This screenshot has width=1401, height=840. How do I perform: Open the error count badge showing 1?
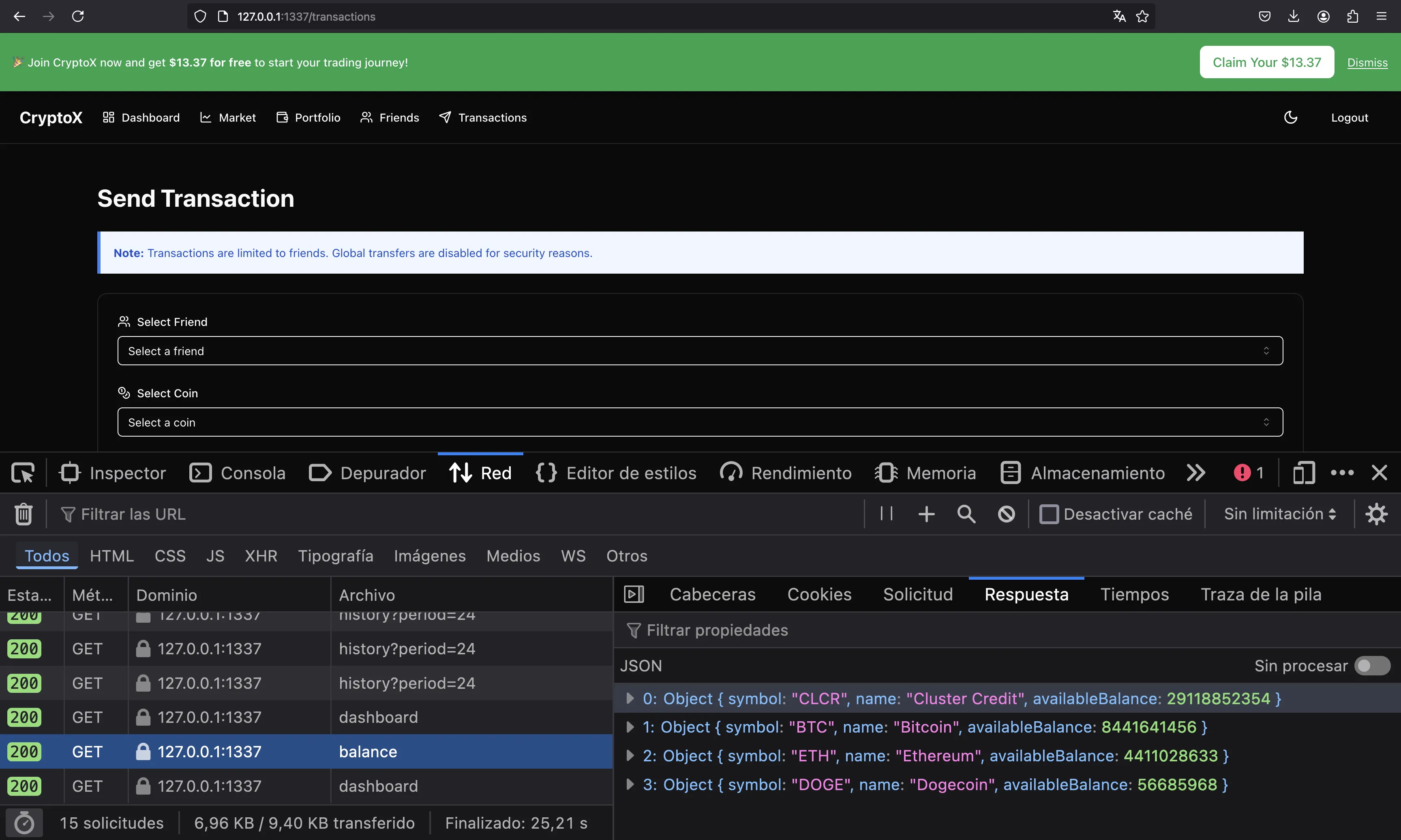click(x=1248, y=473)
